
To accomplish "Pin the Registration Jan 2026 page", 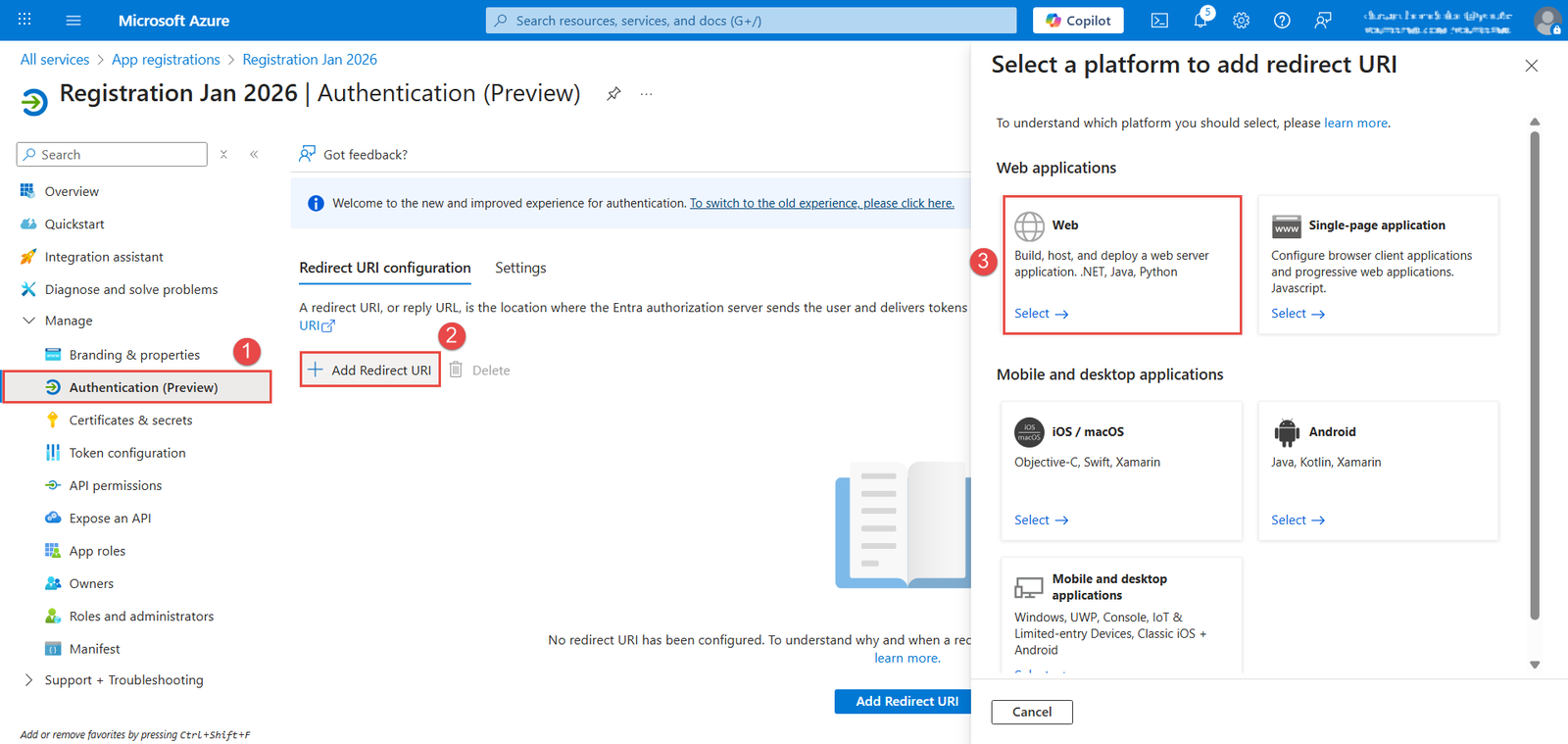I will 613,94.
